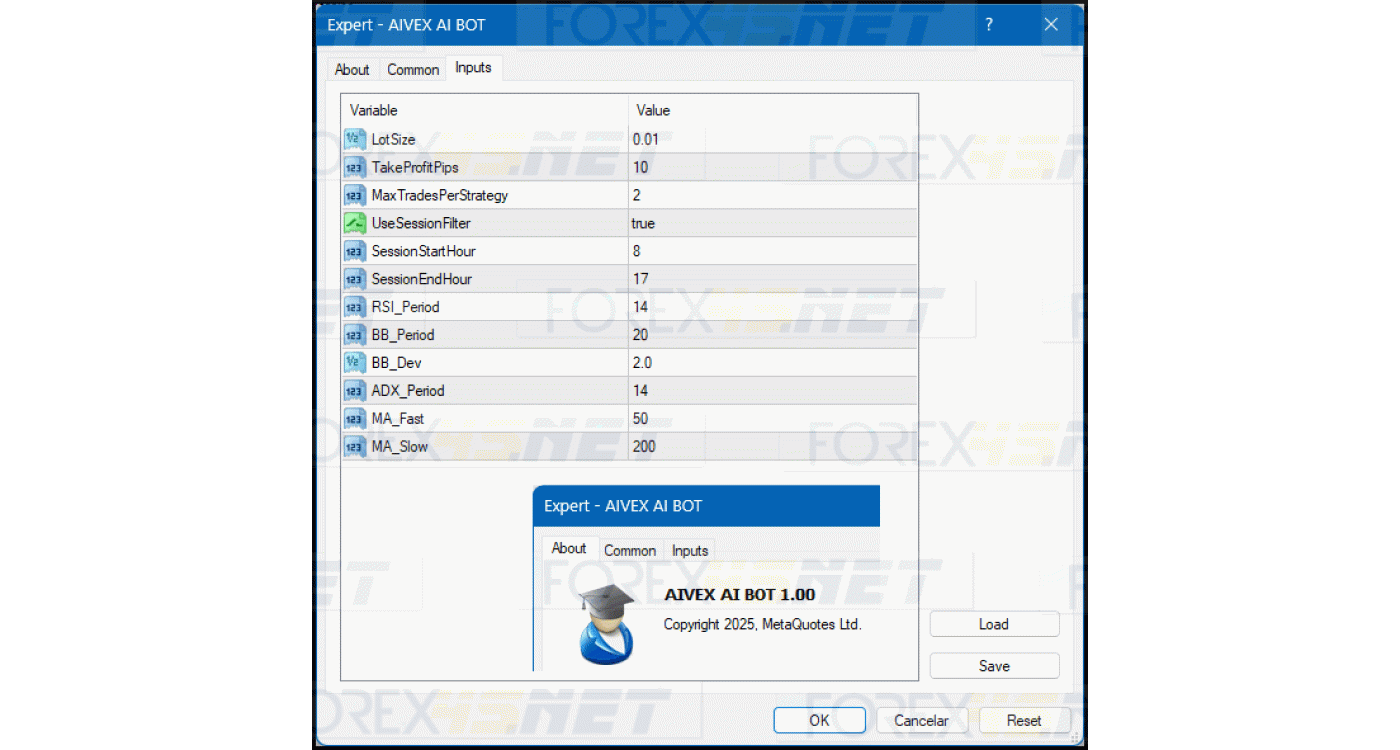Click the Cancelar button
The width and height of the screenshot is (1400, 750).
921,720
